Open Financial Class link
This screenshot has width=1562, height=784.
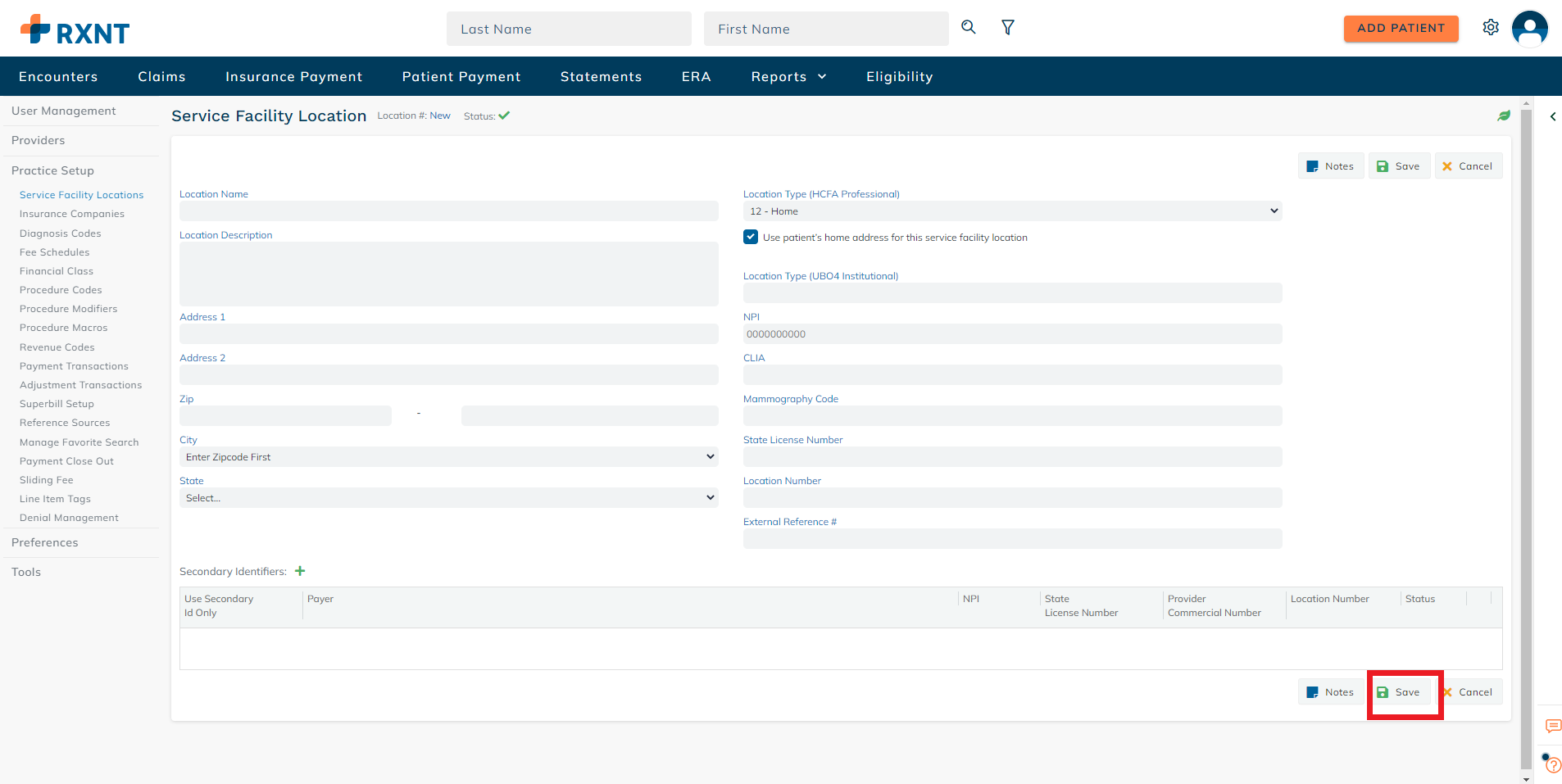57,271
